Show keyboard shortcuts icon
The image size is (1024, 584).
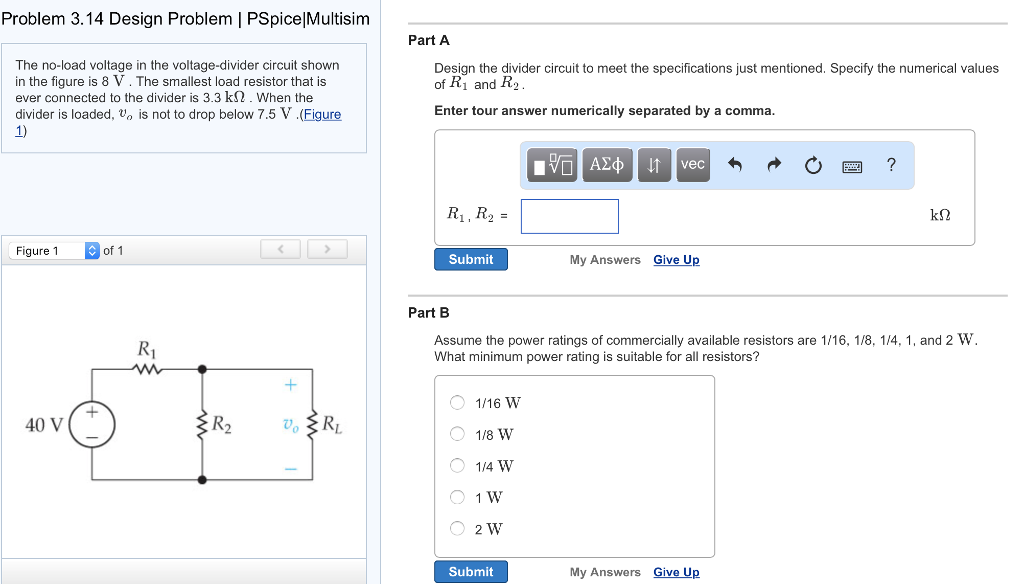click(852, 165)
